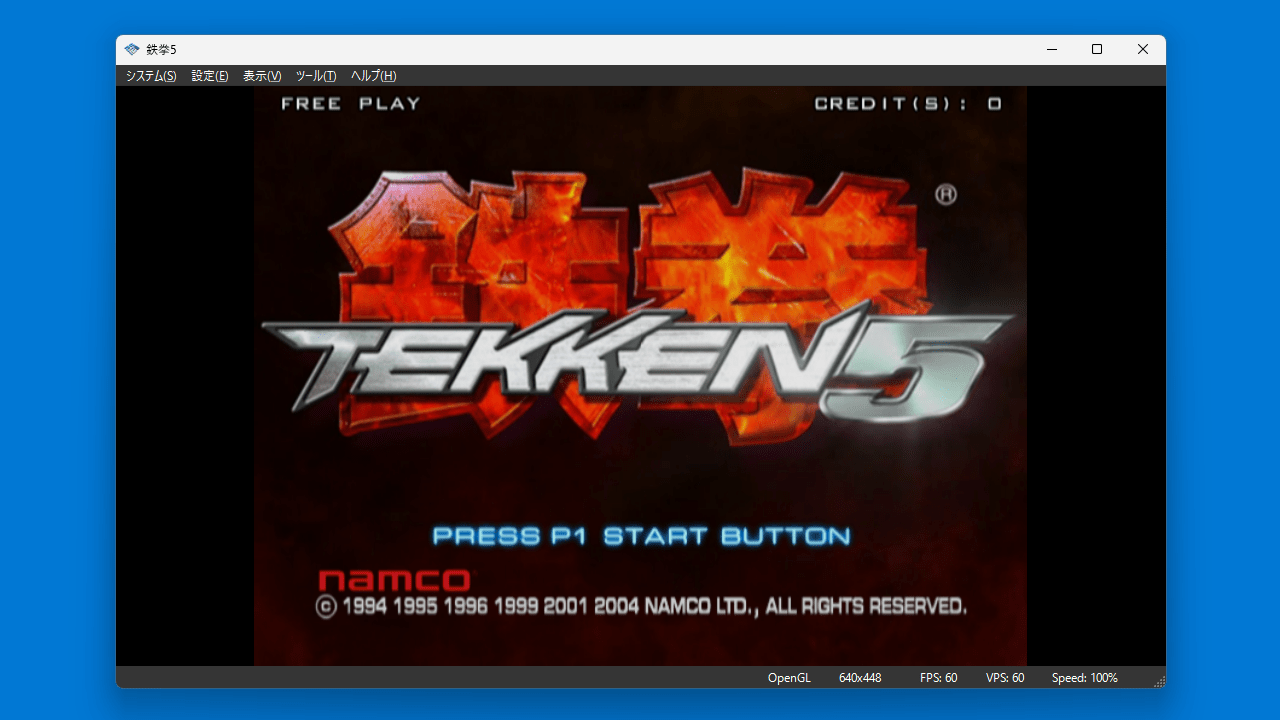Click the Namco copyright notice line
Image resolution: width=1280 pixels, height=720 pixels.
point(641,606)
